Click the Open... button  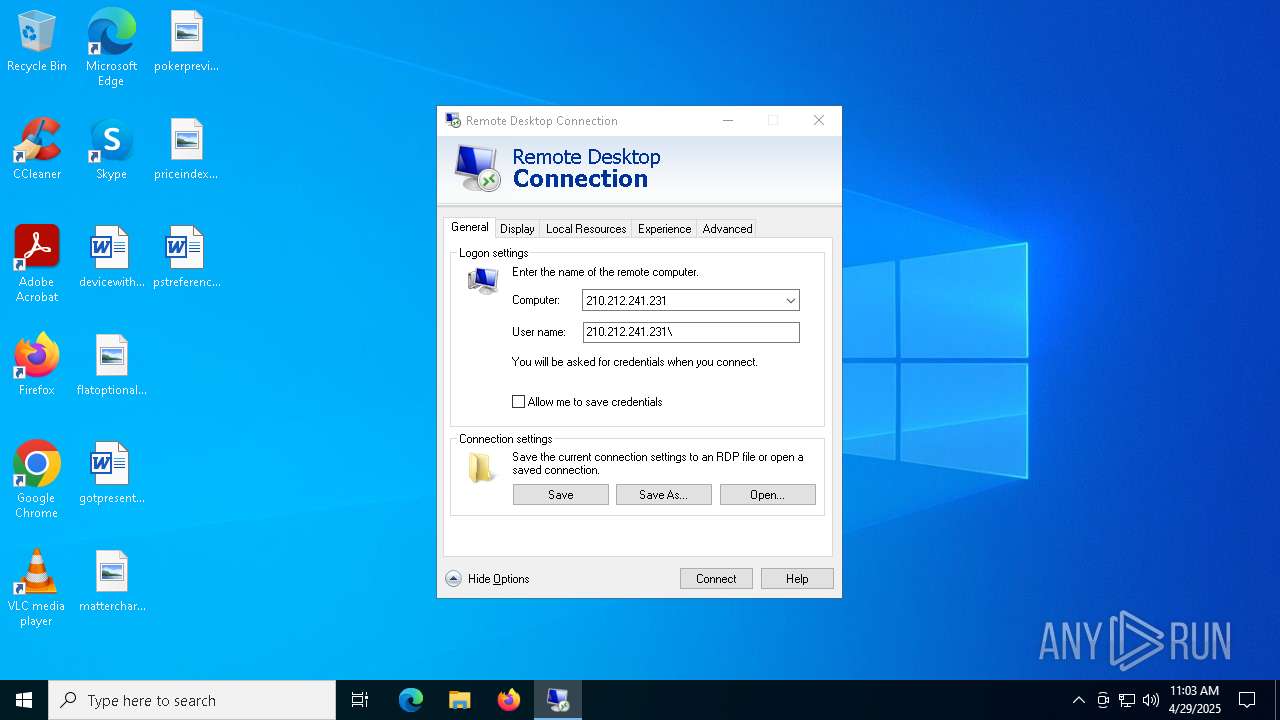(768, 495)
